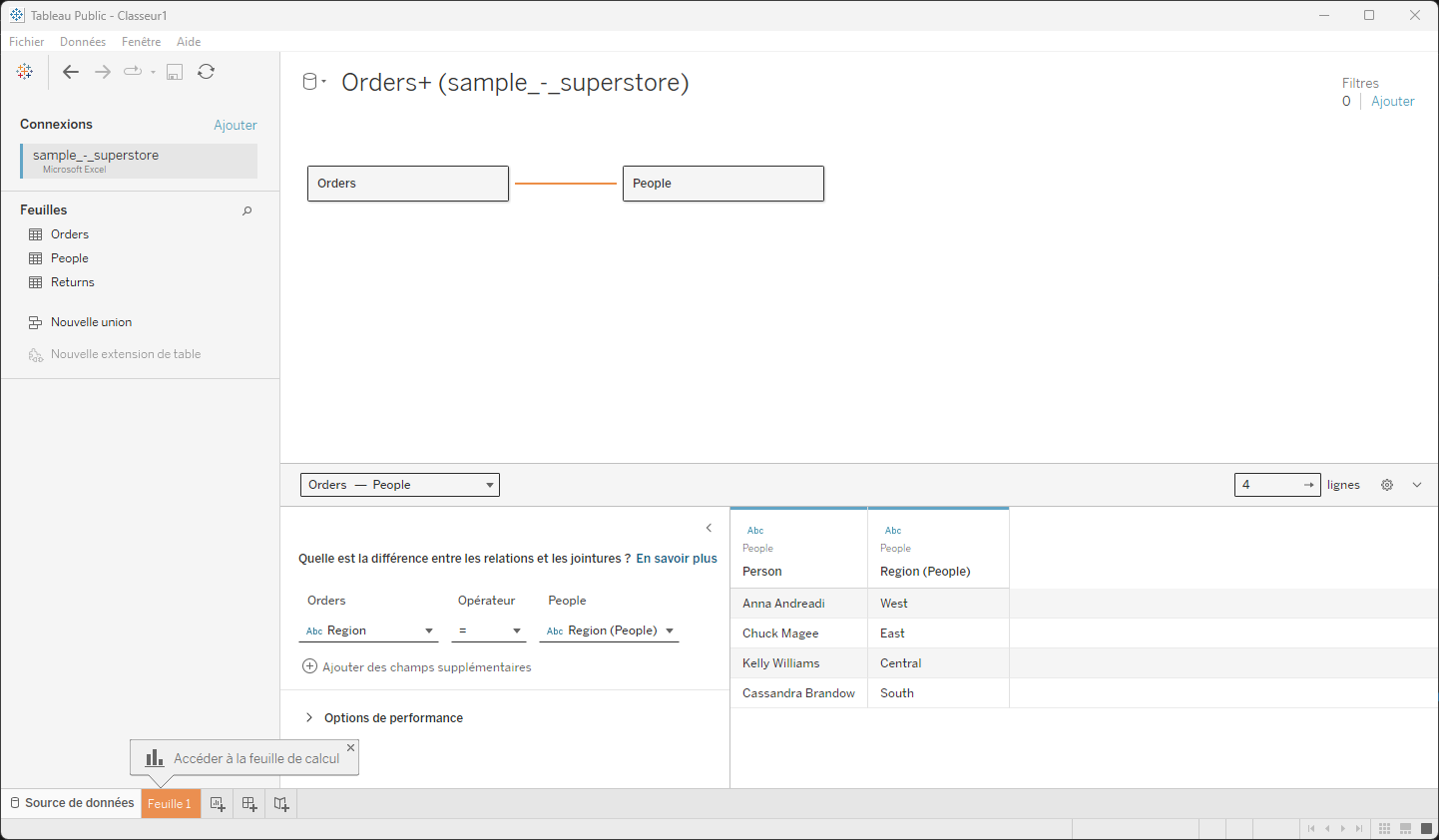
Task: Open the operator equals dropdown
Action: point(489,630)
